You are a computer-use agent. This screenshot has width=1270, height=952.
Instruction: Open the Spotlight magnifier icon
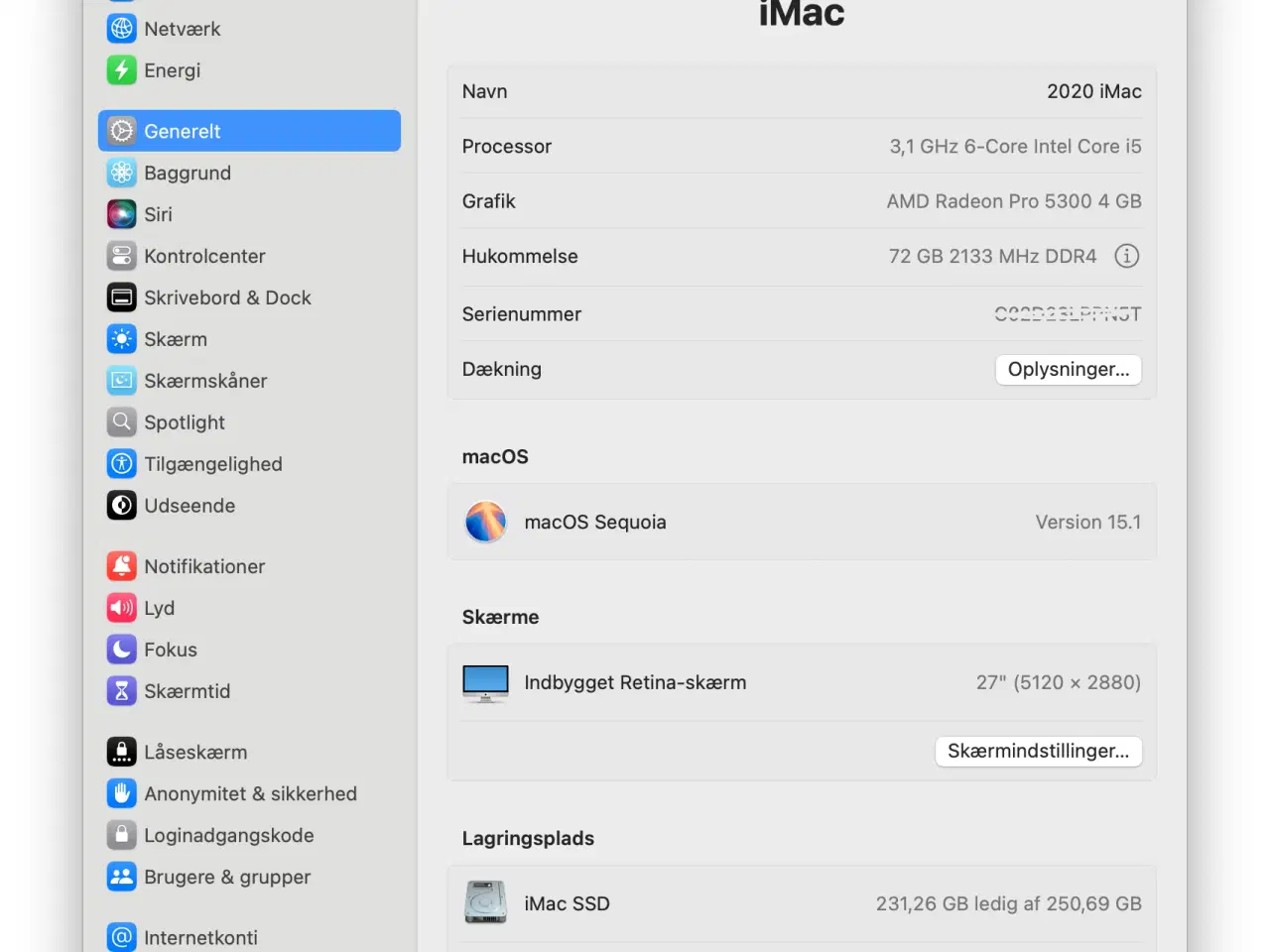pyautogui.click(x=121, y=422)
